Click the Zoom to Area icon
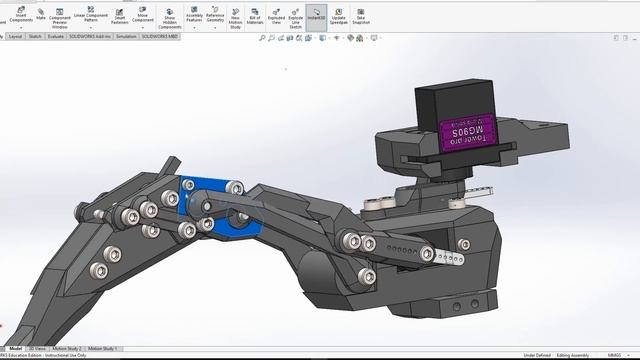The image size is (640, 360). point(271,38)
